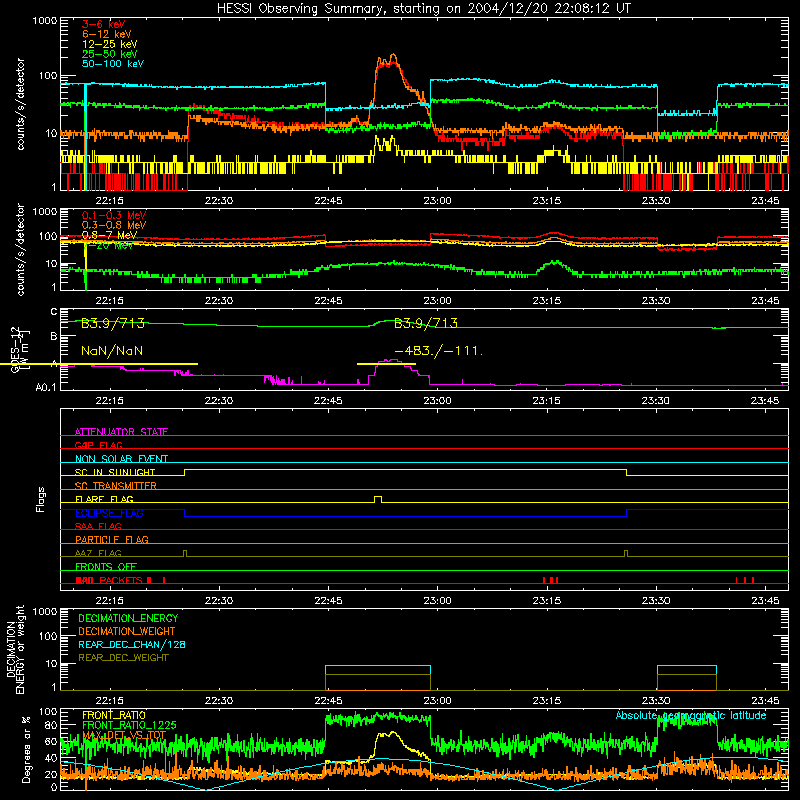Click the ATTENUATOR_STATE flag label

point(121,432)
